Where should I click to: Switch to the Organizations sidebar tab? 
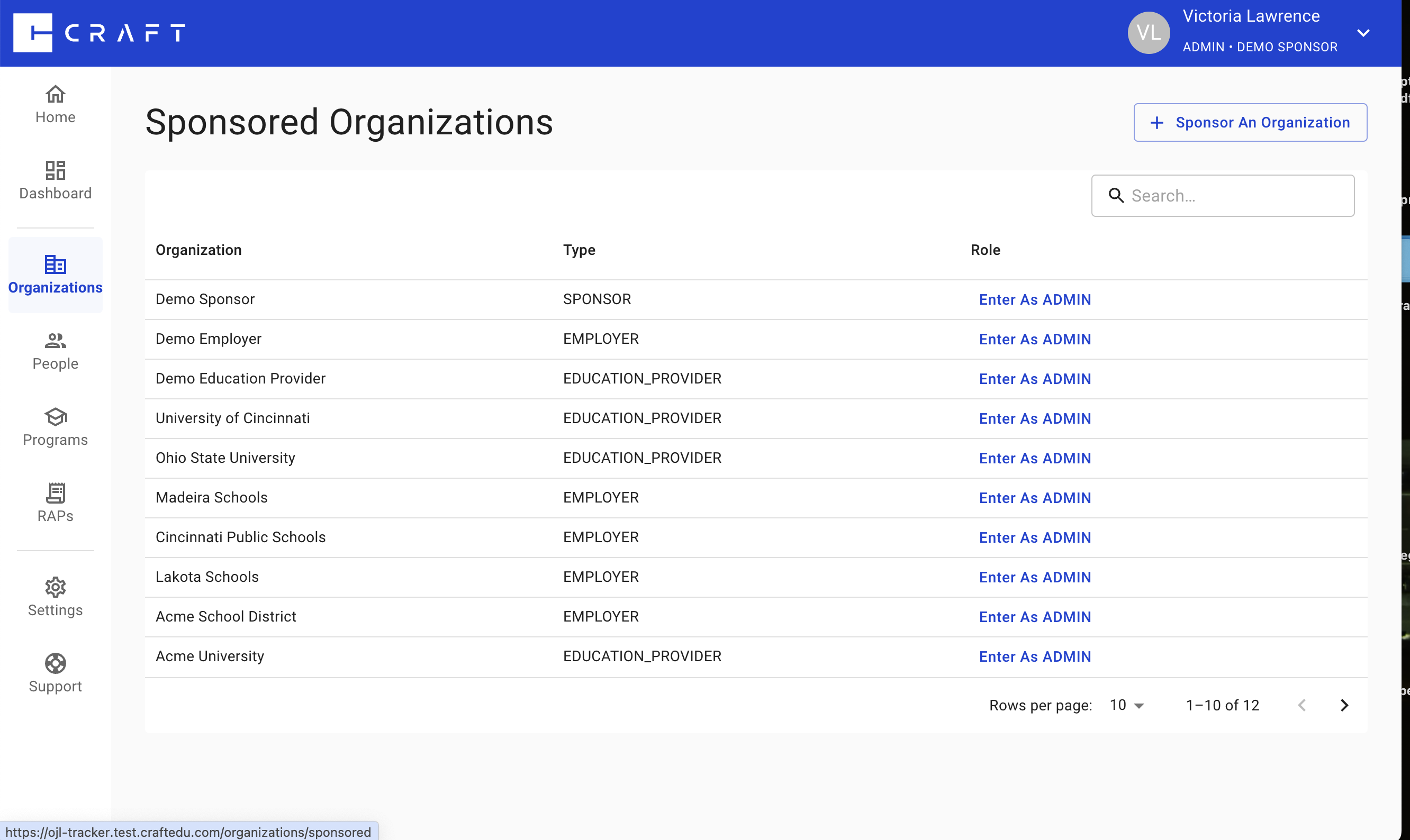coord(55,275)
